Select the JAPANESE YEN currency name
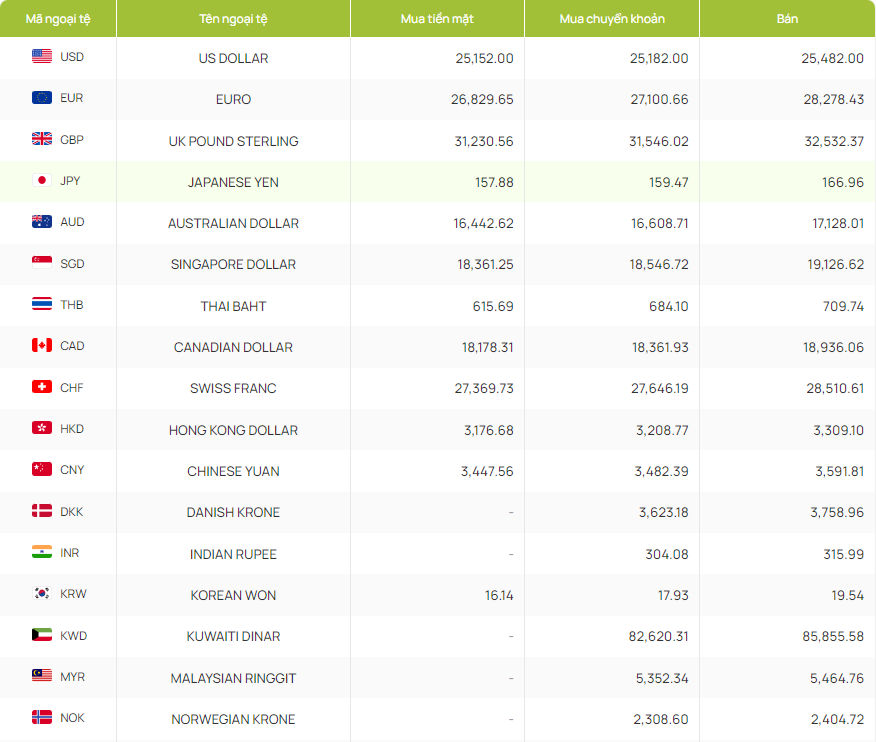Viewport: 876px width, 742px height. coord(233,182)
